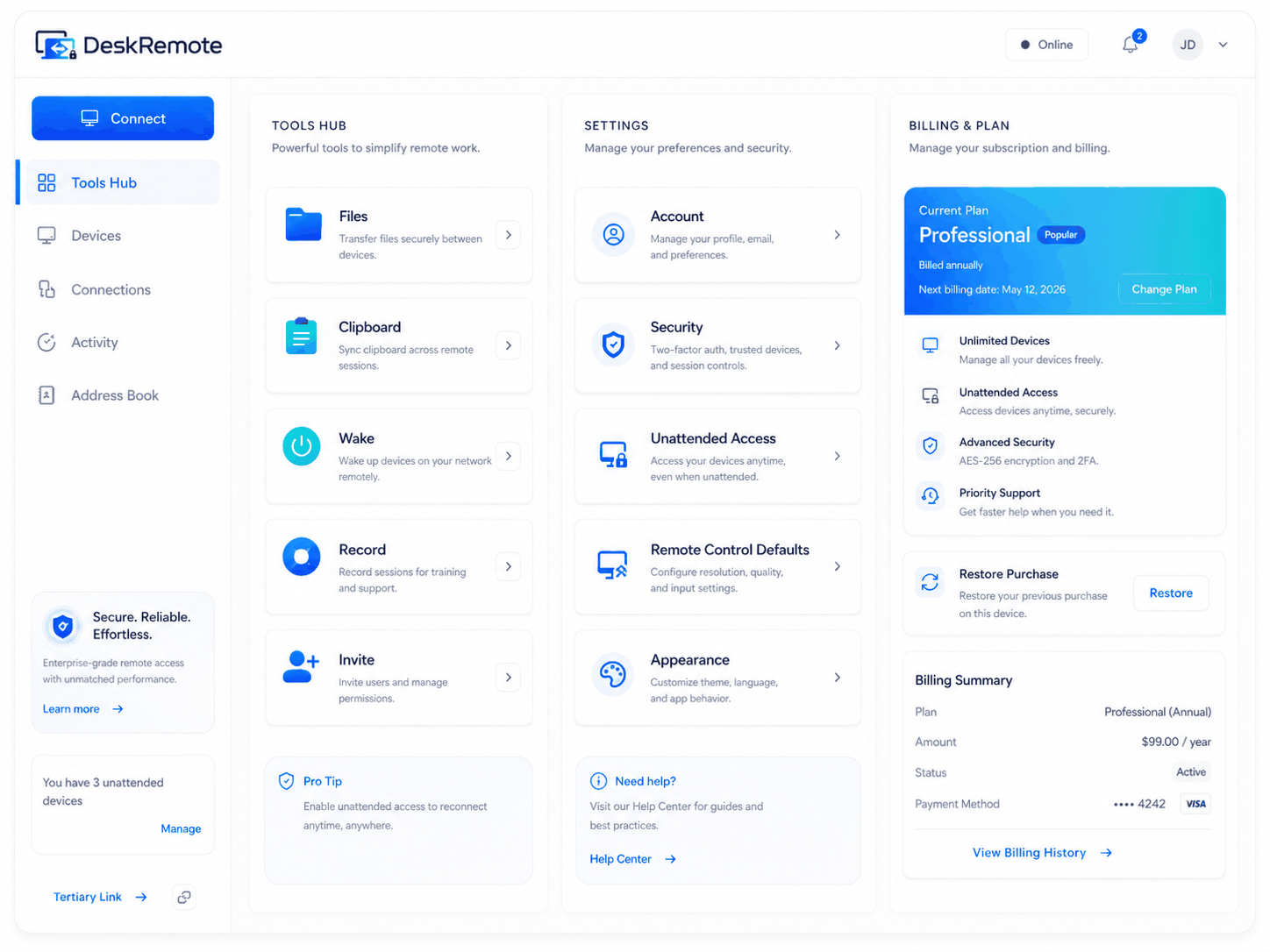This screenshot has height=952, width=1270.
Task: Click the Files folder icon
Action: 303,224
